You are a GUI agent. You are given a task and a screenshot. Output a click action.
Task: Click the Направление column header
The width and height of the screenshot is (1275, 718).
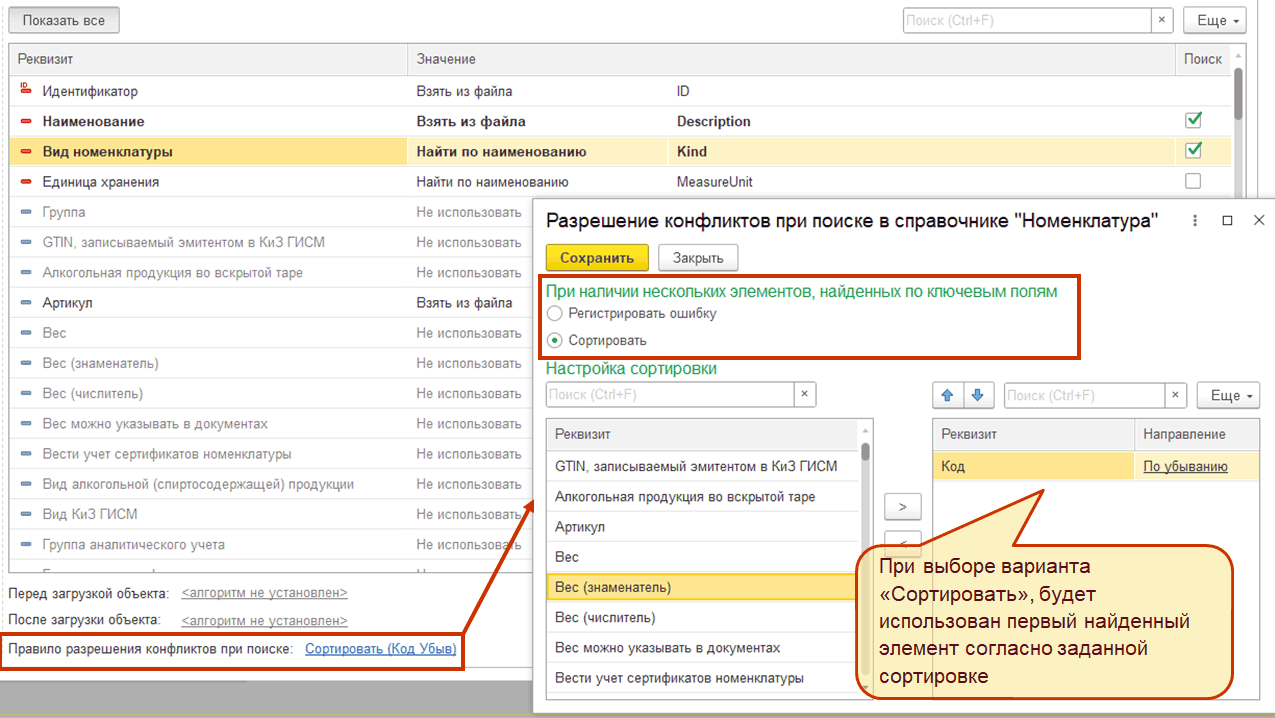[1197, 434]
